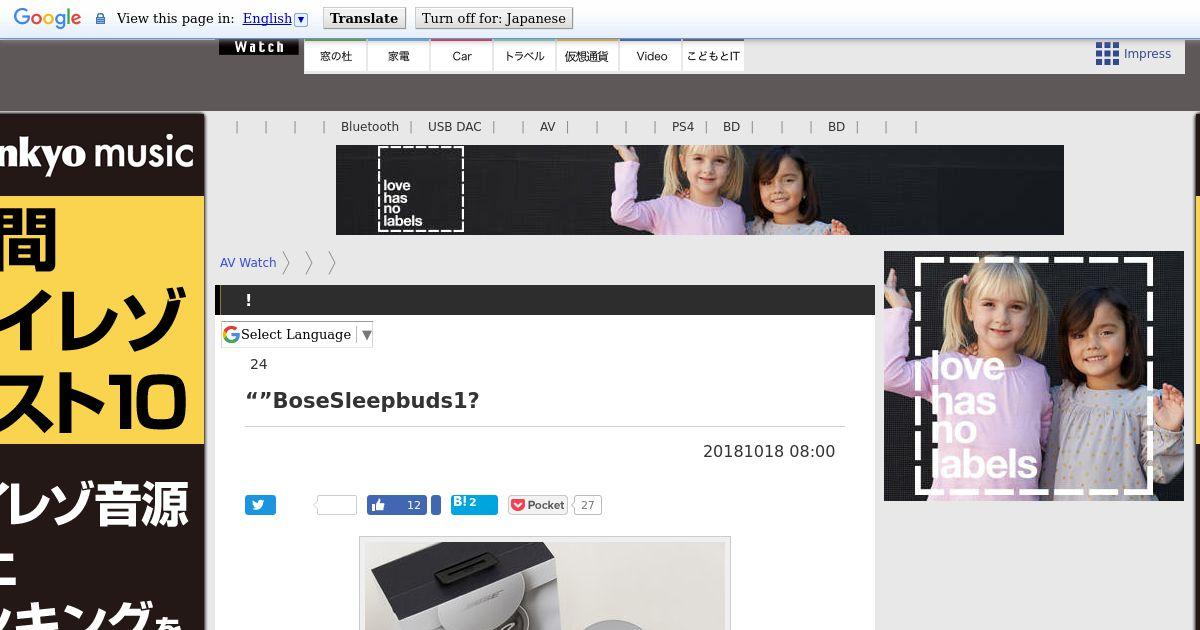Click the Google logo in translate bar
1200x630 pixels.
pyautogui.click(x=47, y=18)
